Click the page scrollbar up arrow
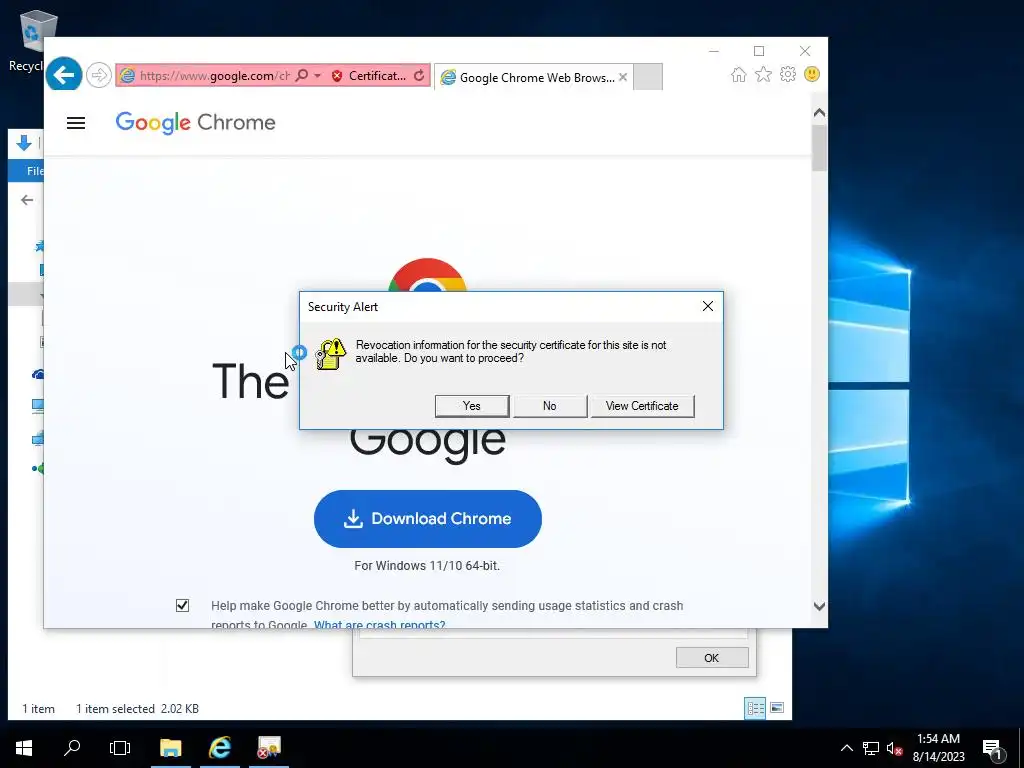Image resolution: width=1024 pixels, height=768 pixels. pos(819,112)
